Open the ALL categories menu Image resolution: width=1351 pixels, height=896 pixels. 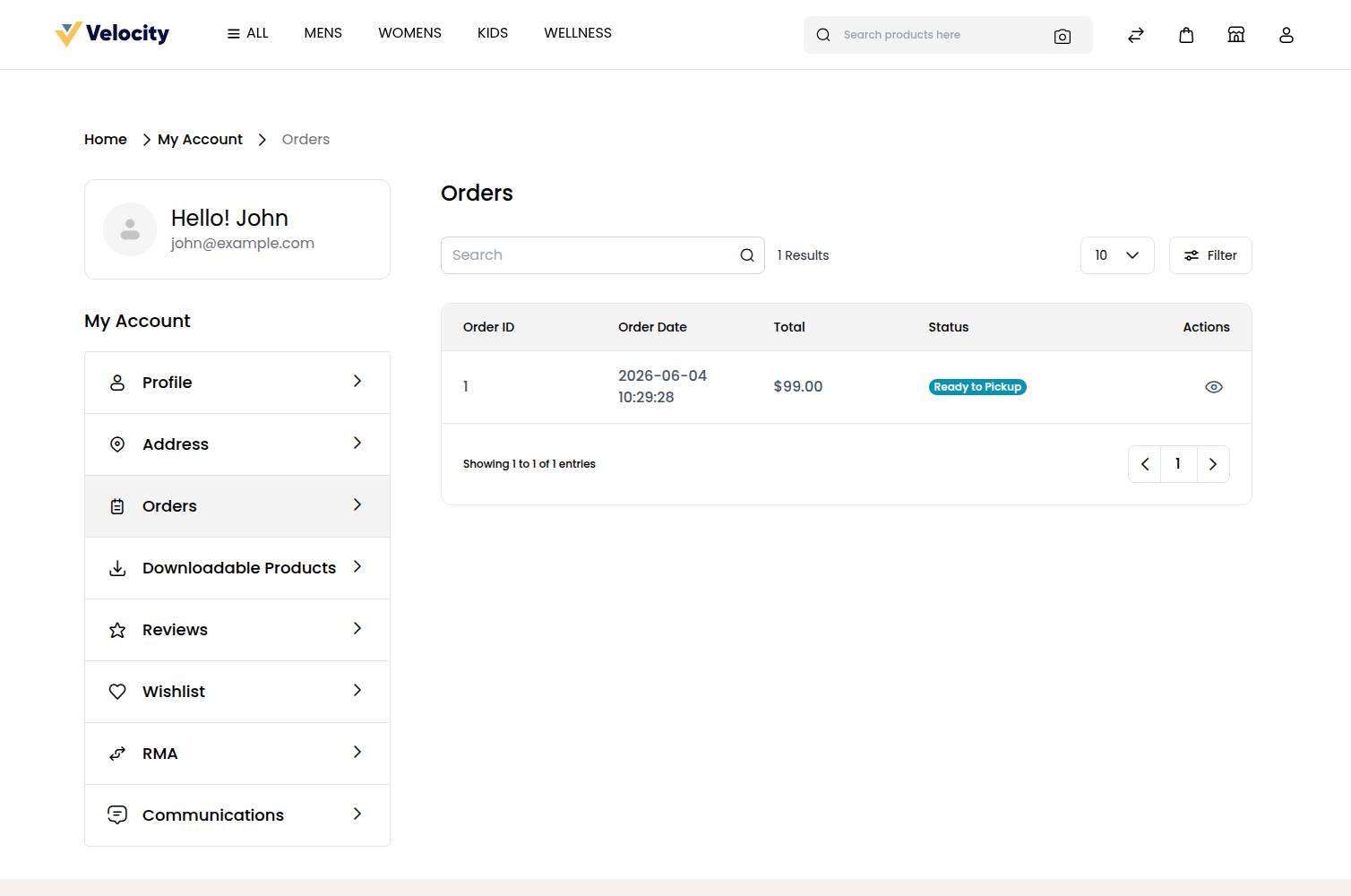coord(248,33)
